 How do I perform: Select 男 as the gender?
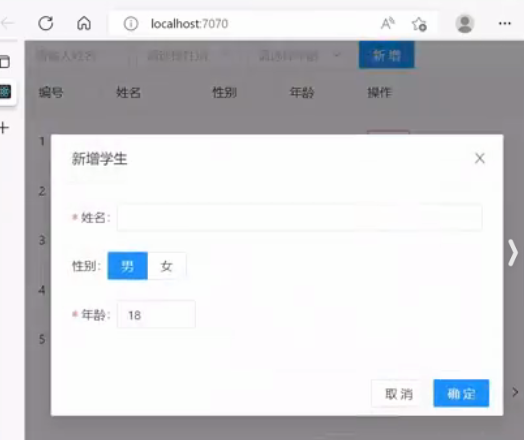tap(128, 266)
